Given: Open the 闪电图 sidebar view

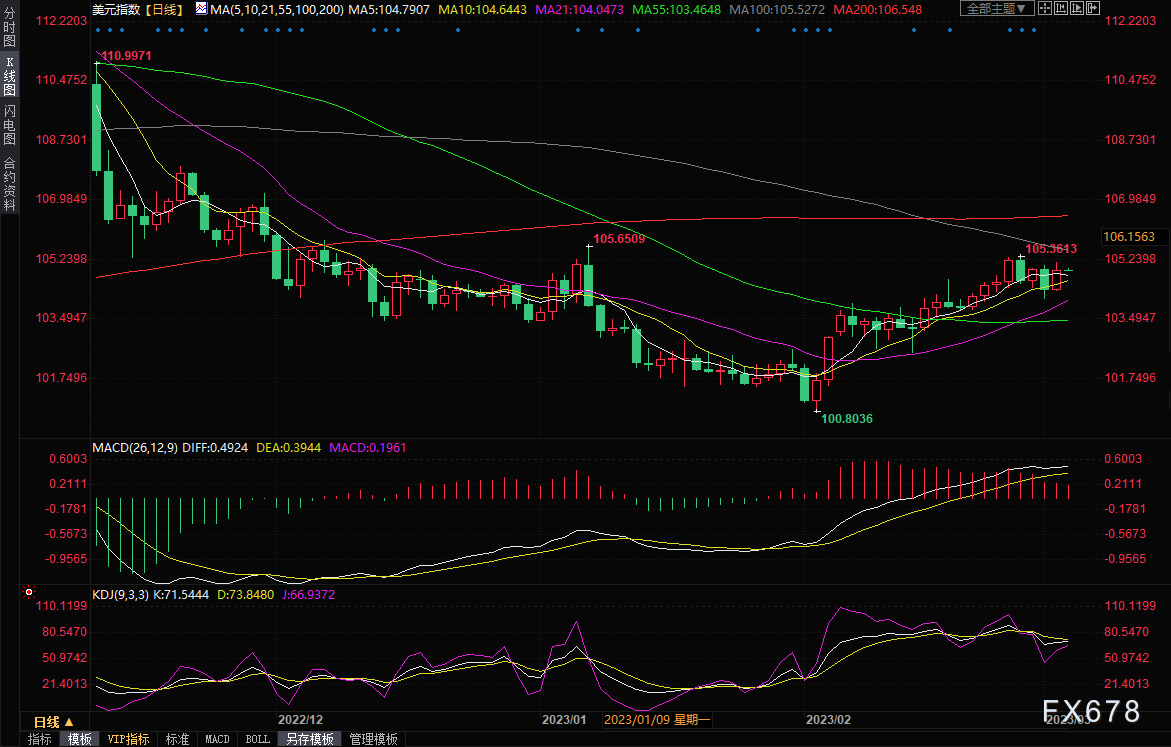Looking at the screenshot, I should pos(9,127).
